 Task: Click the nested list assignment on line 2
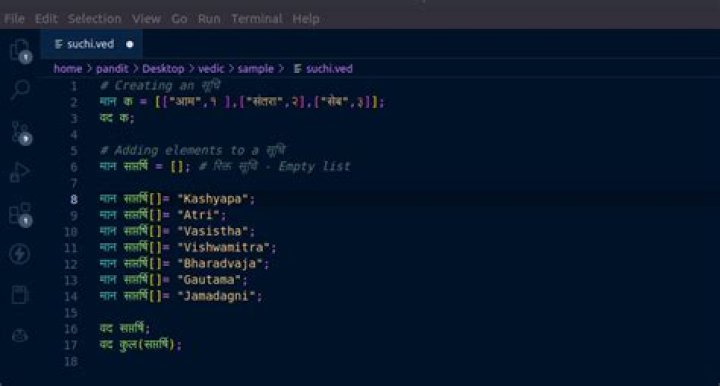242,102
